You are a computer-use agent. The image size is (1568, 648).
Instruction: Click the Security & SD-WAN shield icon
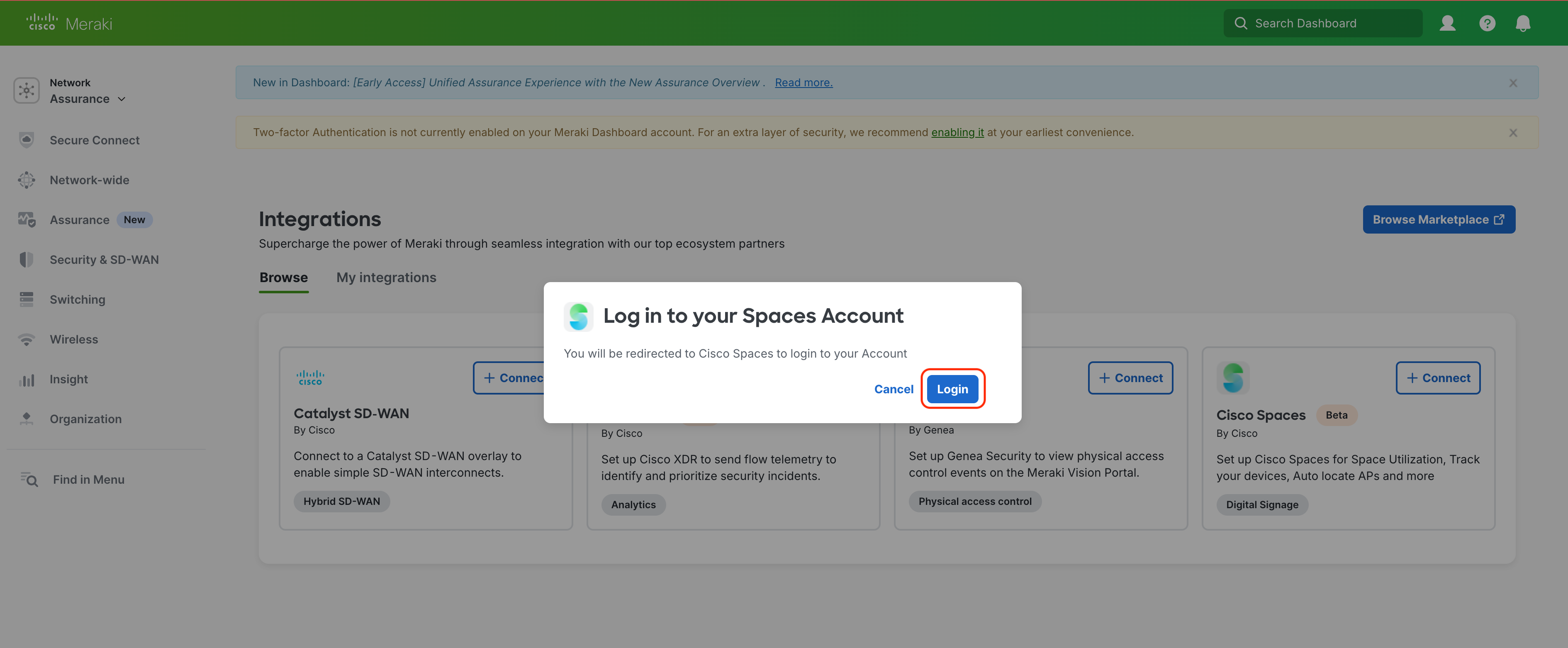click(x=26, y=260)
